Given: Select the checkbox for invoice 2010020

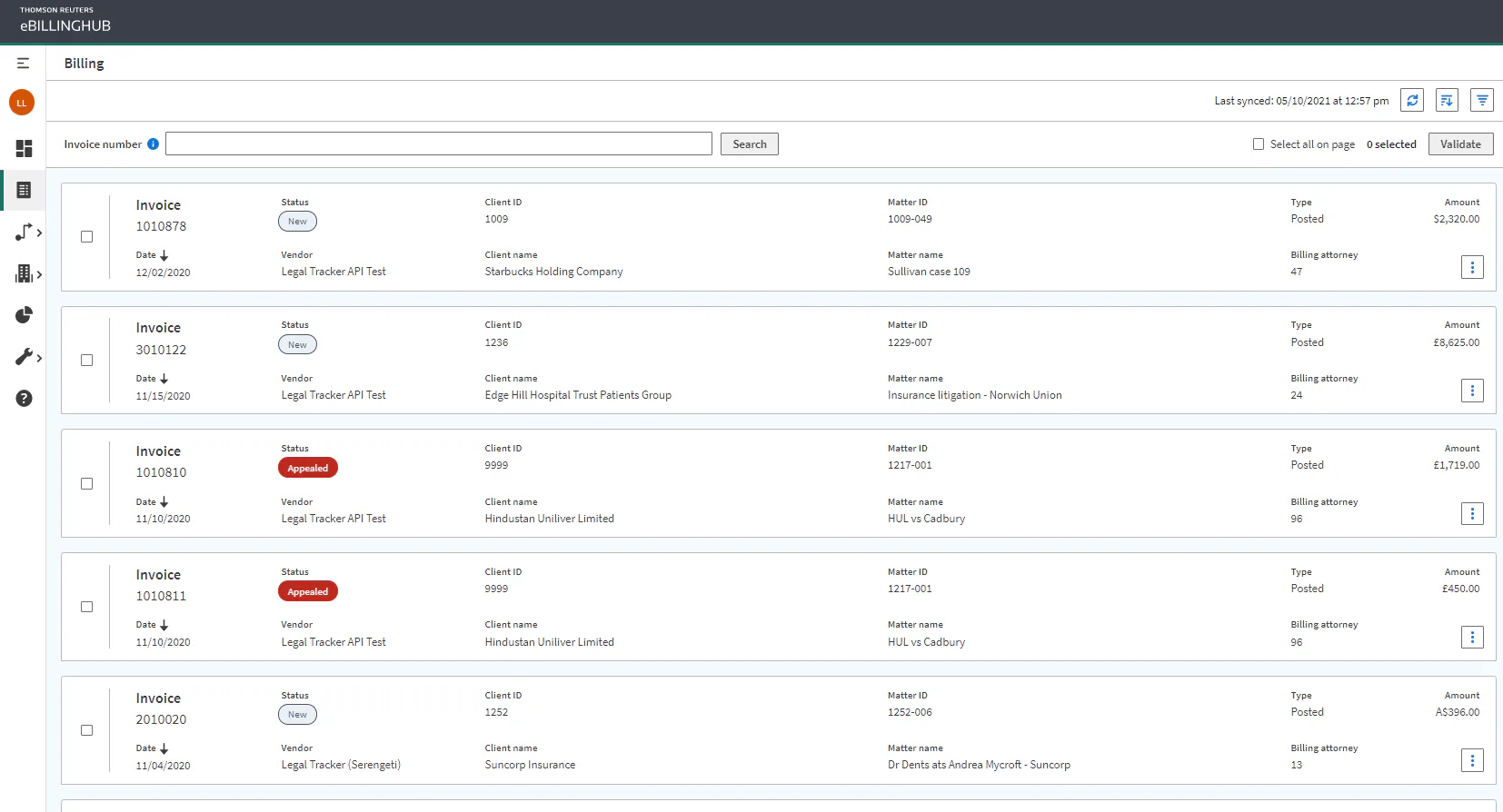Looking at the screenshot, I should click(x=87, y=730).
